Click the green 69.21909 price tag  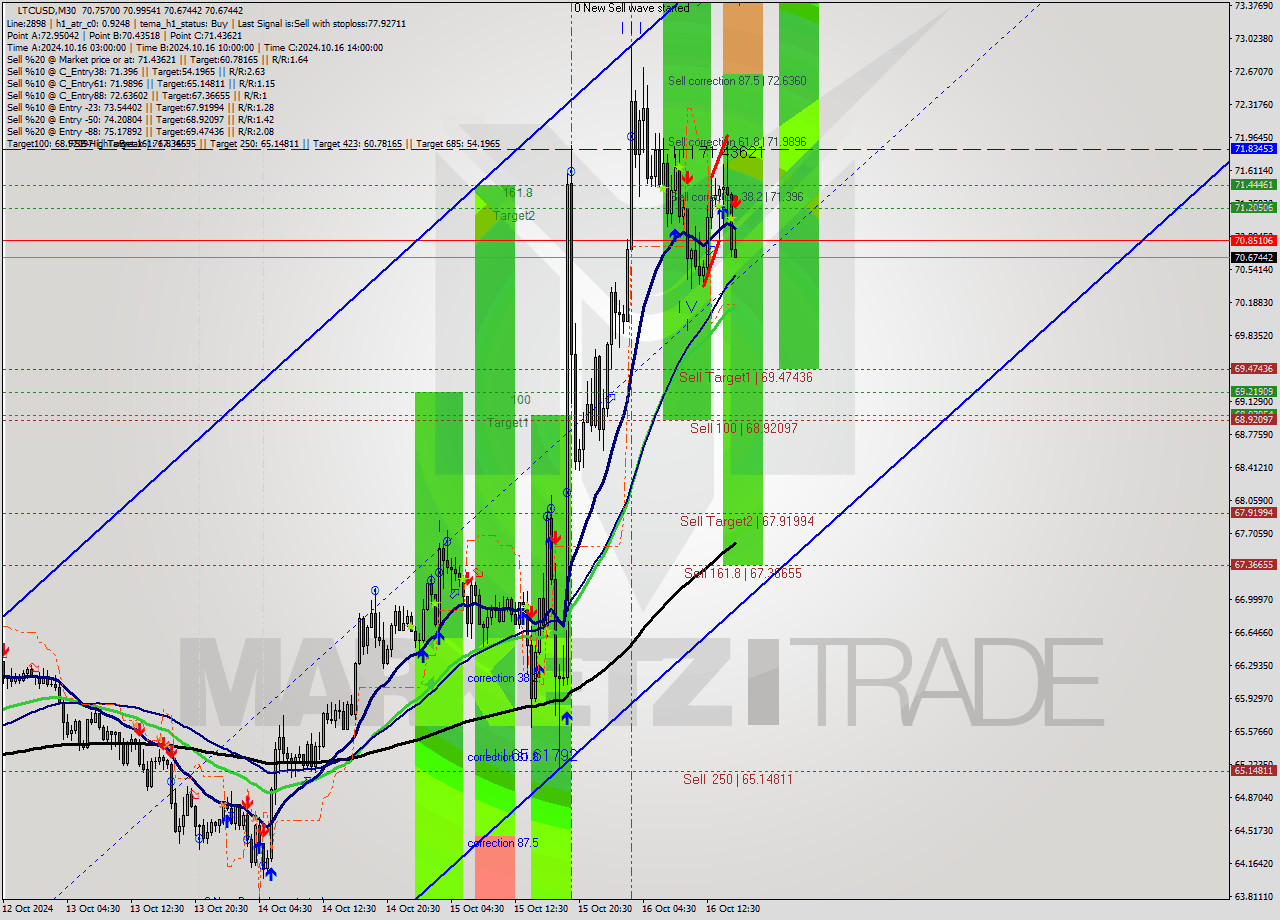click(1253, 392)
